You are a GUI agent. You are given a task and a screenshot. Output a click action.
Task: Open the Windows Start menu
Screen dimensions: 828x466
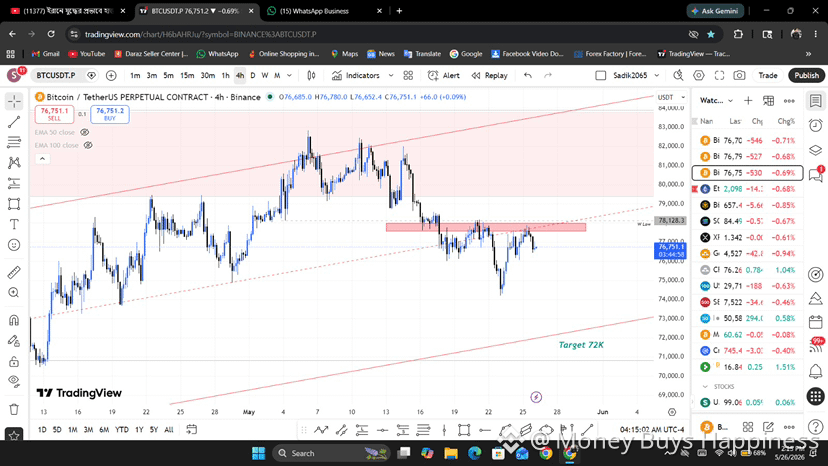(x=258, y=453)
